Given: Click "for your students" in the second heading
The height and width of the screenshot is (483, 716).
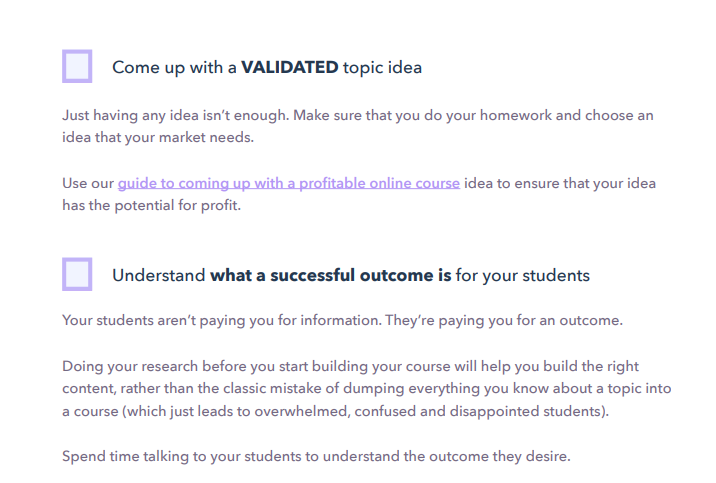Looking at the screenshot, I should (522, 276).
